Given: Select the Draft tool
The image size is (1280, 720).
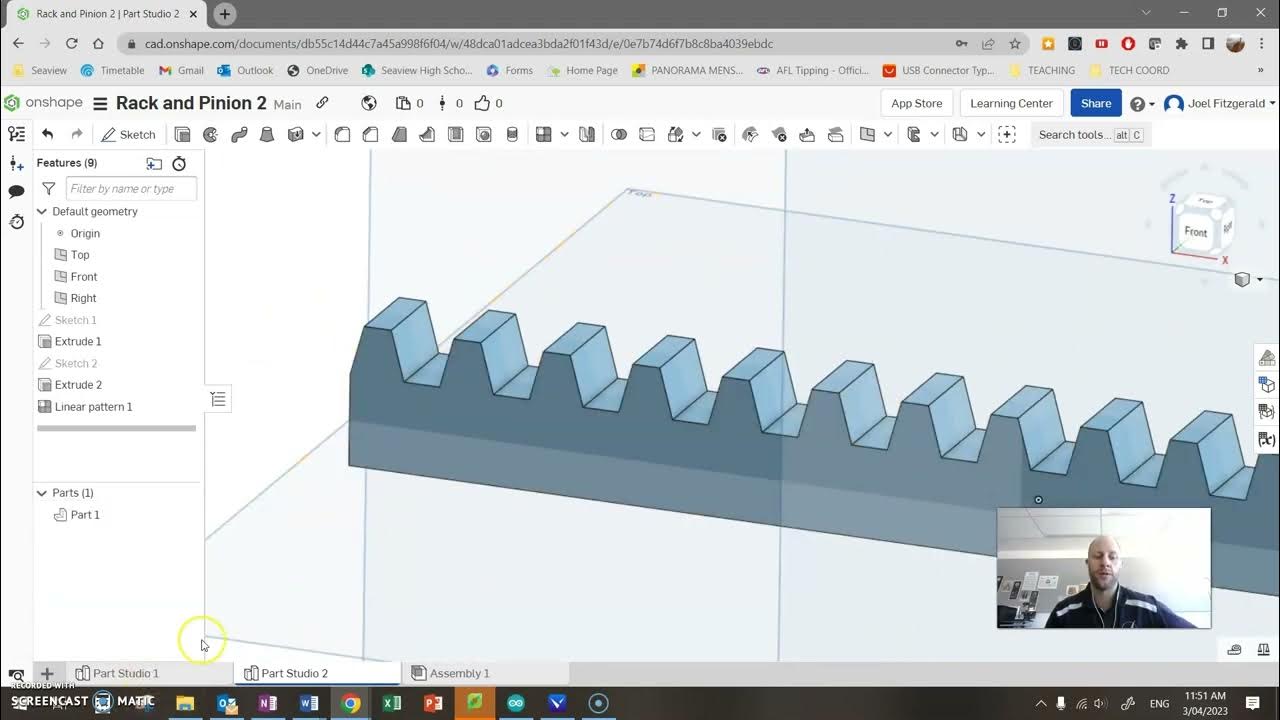Looking at the screenshot, I should coord(399,134).
